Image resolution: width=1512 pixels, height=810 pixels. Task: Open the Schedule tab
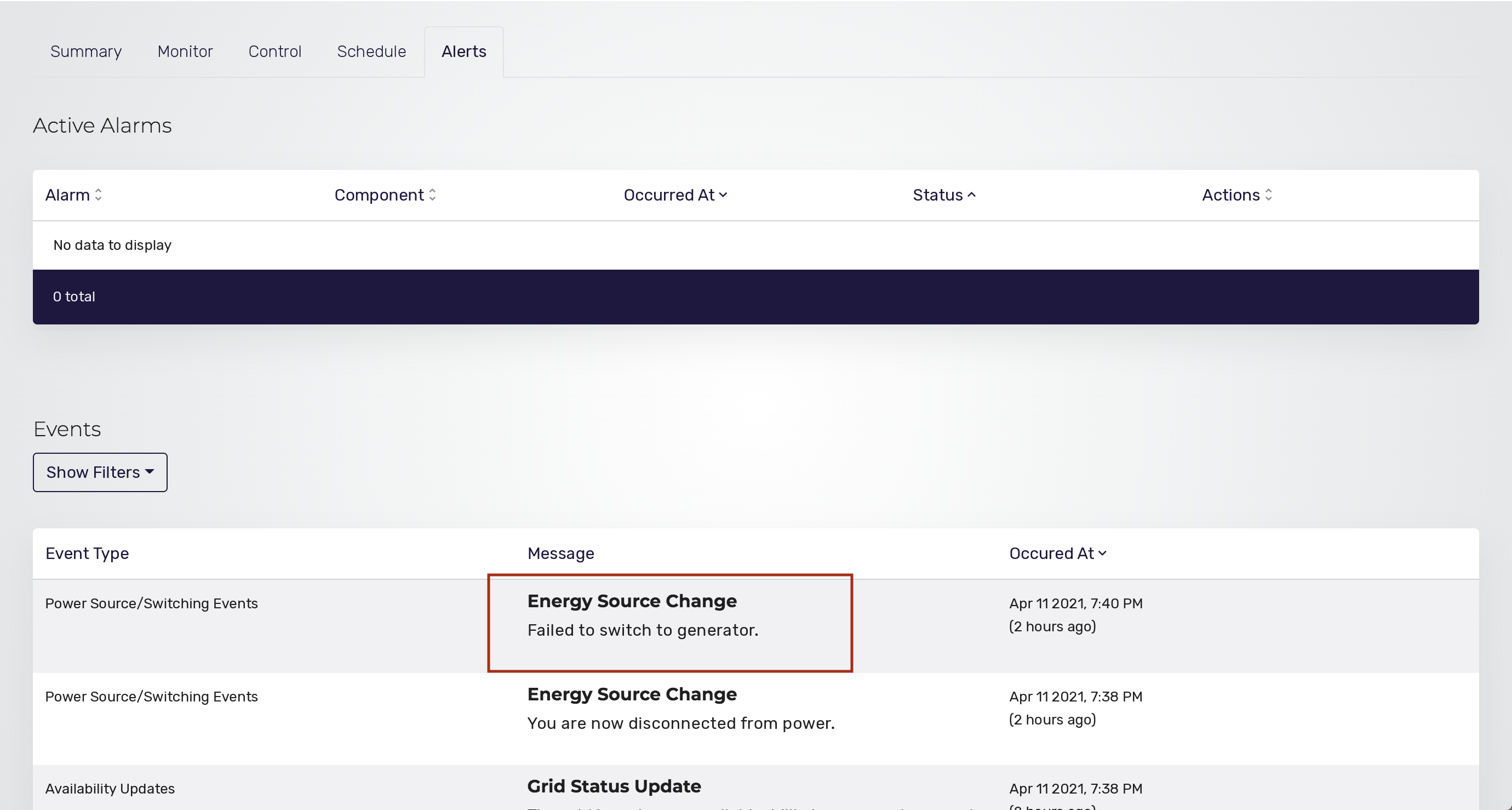(x=371, y=52)
